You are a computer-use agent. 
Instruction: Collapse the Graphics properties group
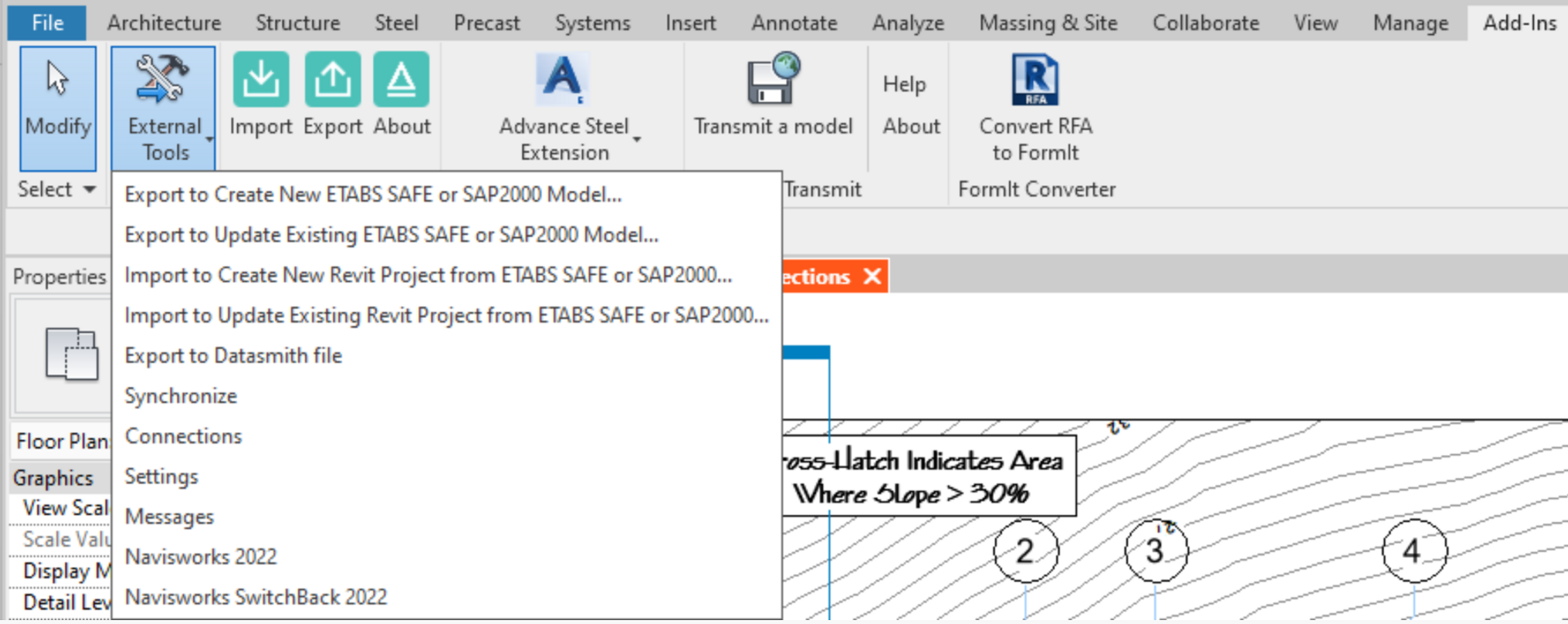pos(60,477)
